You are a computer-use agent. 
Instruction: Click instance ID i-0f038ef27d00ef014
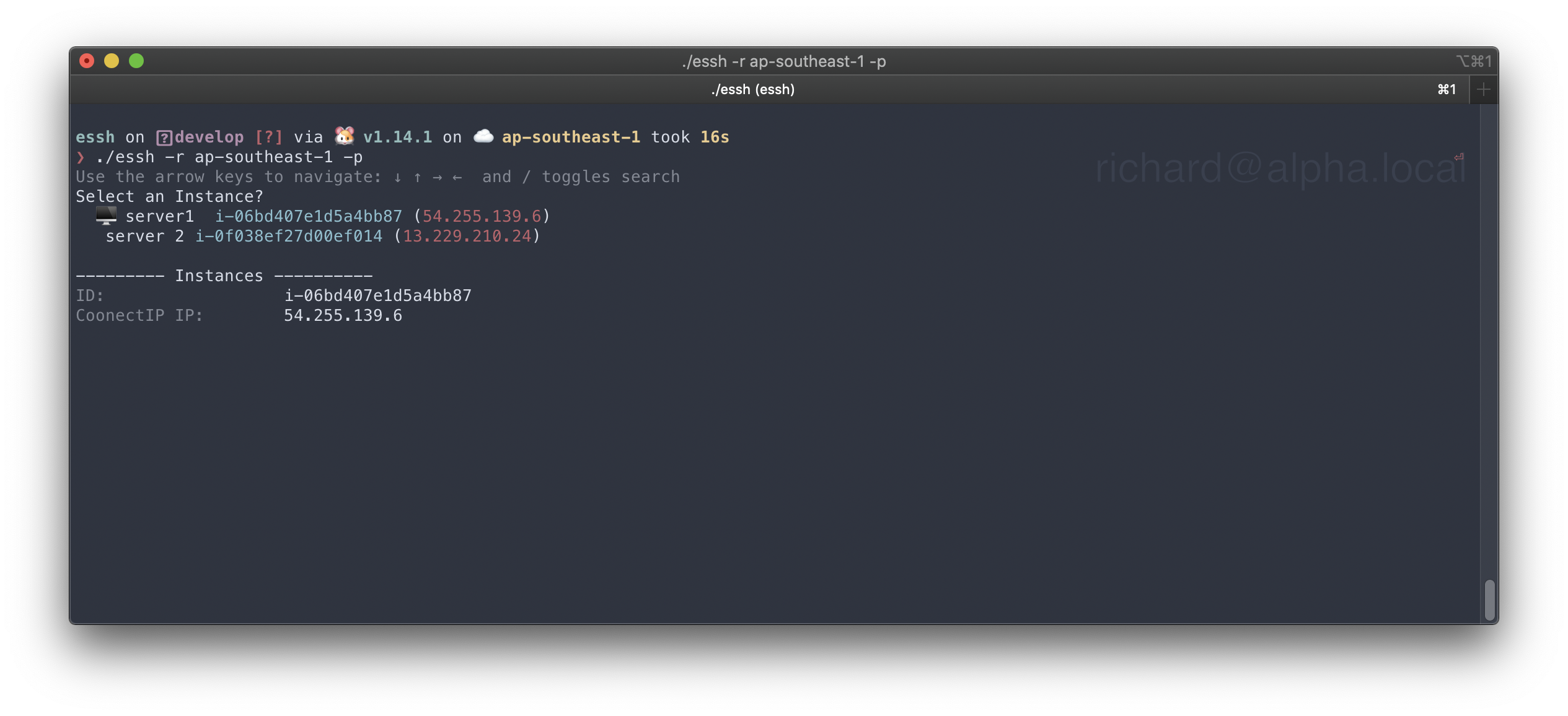289,236
